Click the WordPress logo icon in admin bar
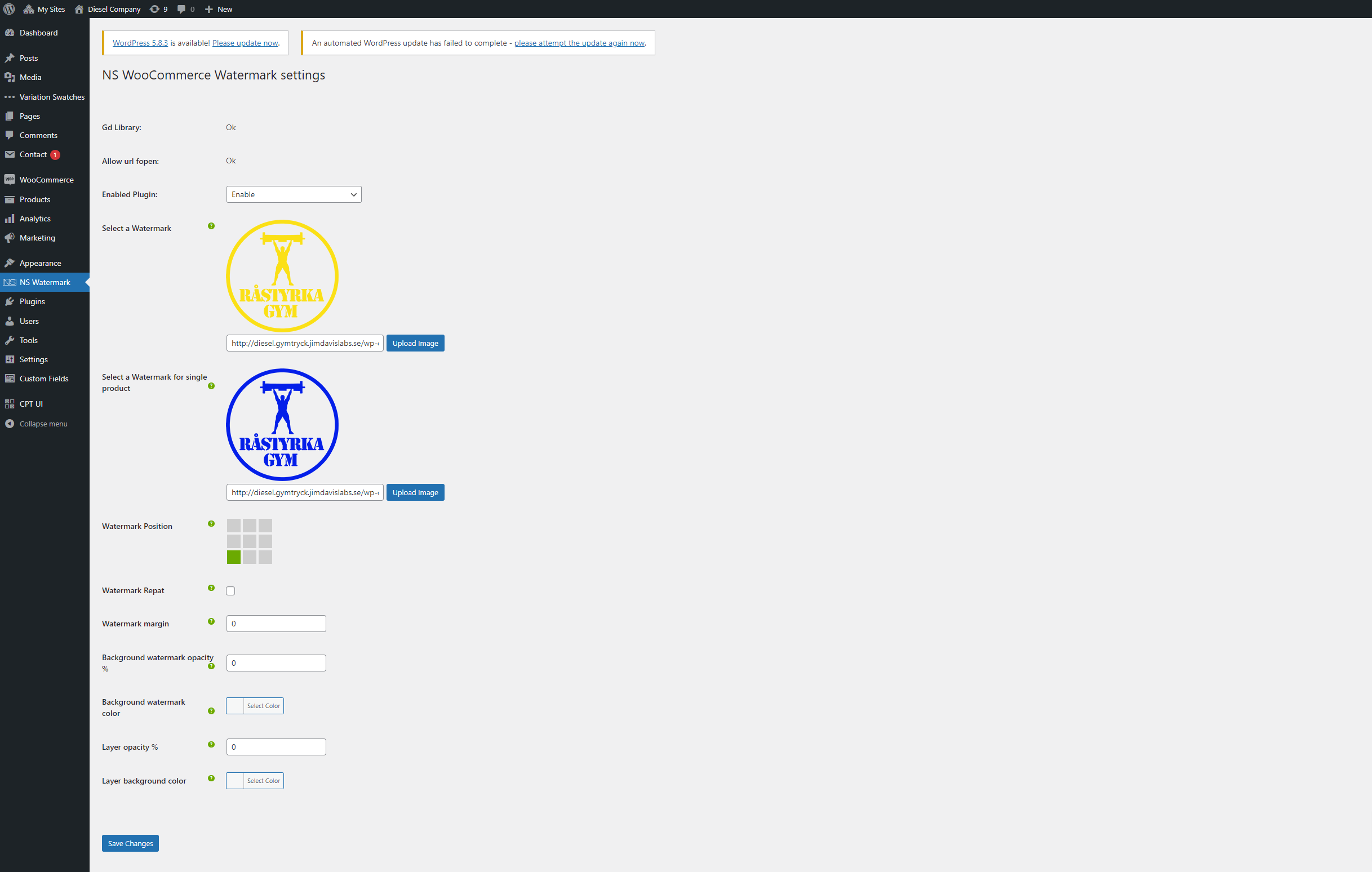The image size is (1372, 872). point(9,9)
